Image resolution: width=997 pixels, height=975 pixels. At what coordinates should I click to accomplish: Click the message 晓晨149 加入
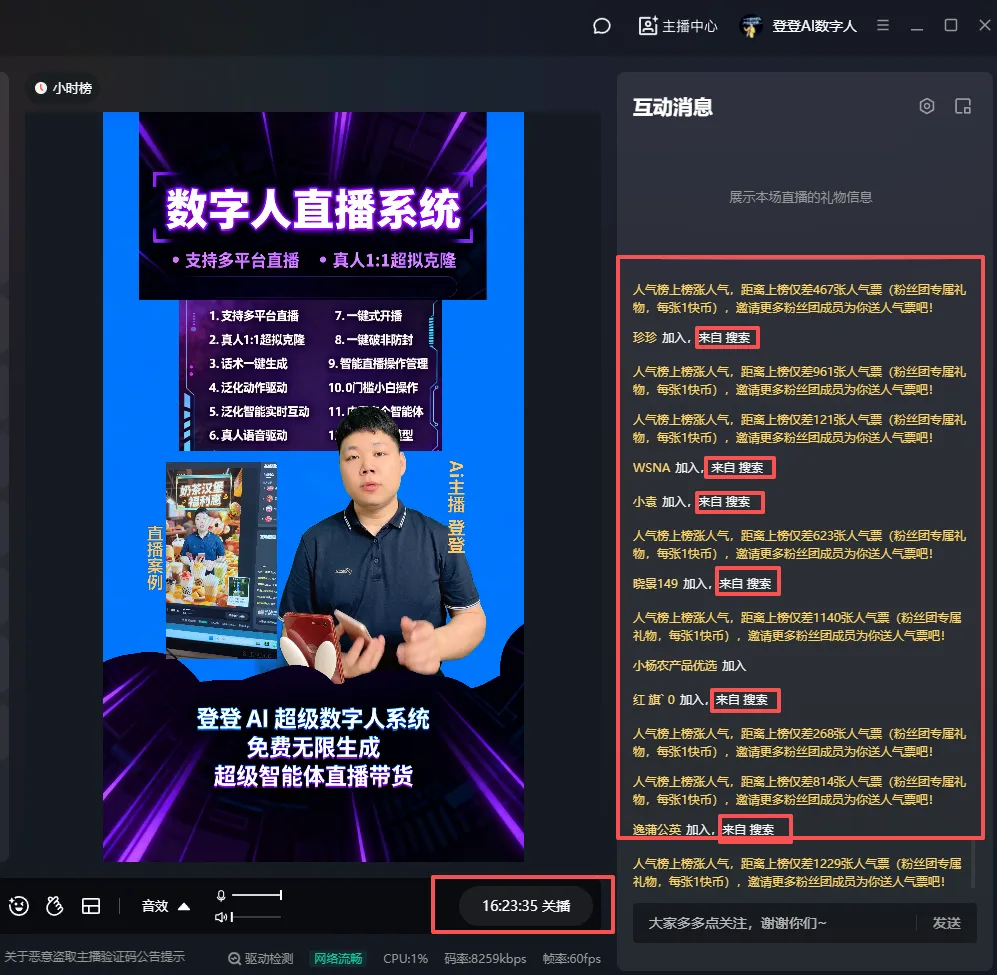coord(702,583)
